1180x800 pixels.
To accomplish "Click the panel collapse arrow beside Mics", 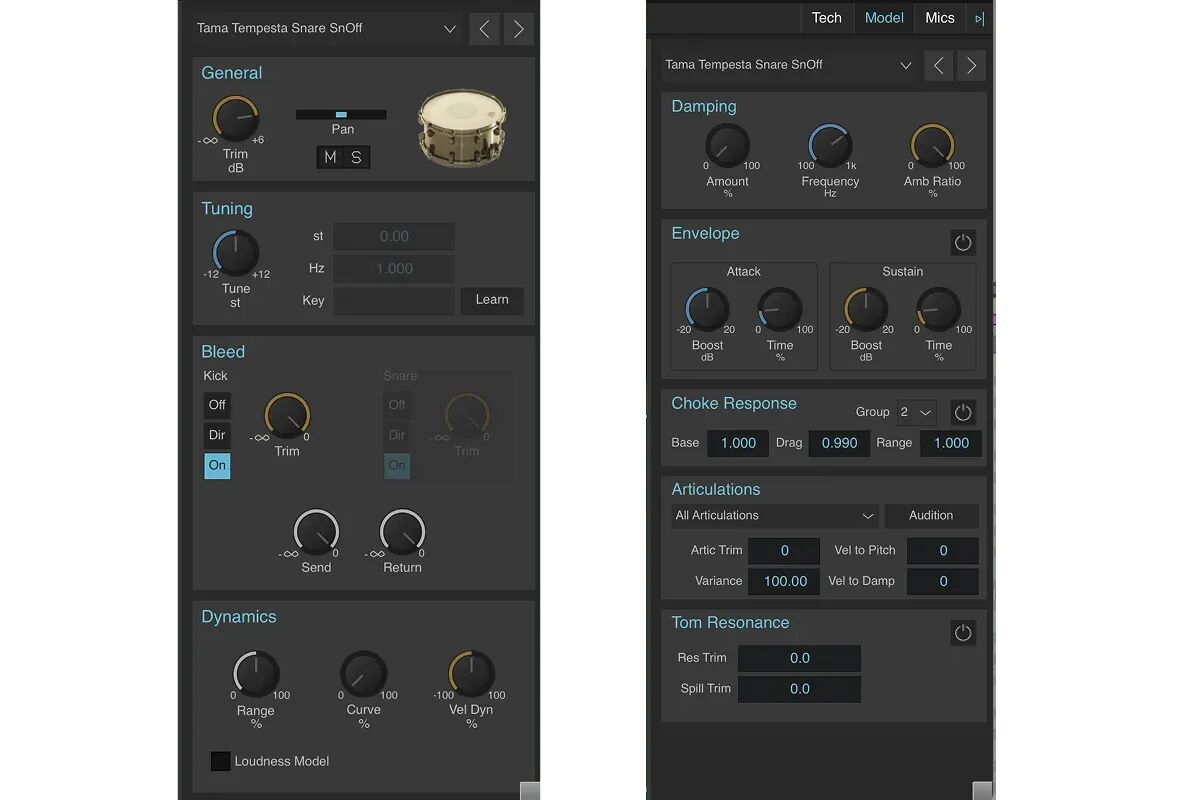I will 979,18.
